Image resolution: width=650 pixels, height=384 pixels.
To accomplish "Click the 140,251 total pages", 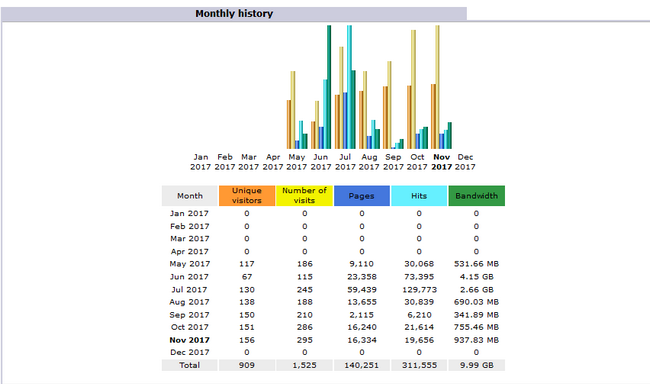I will click(361, 365).
